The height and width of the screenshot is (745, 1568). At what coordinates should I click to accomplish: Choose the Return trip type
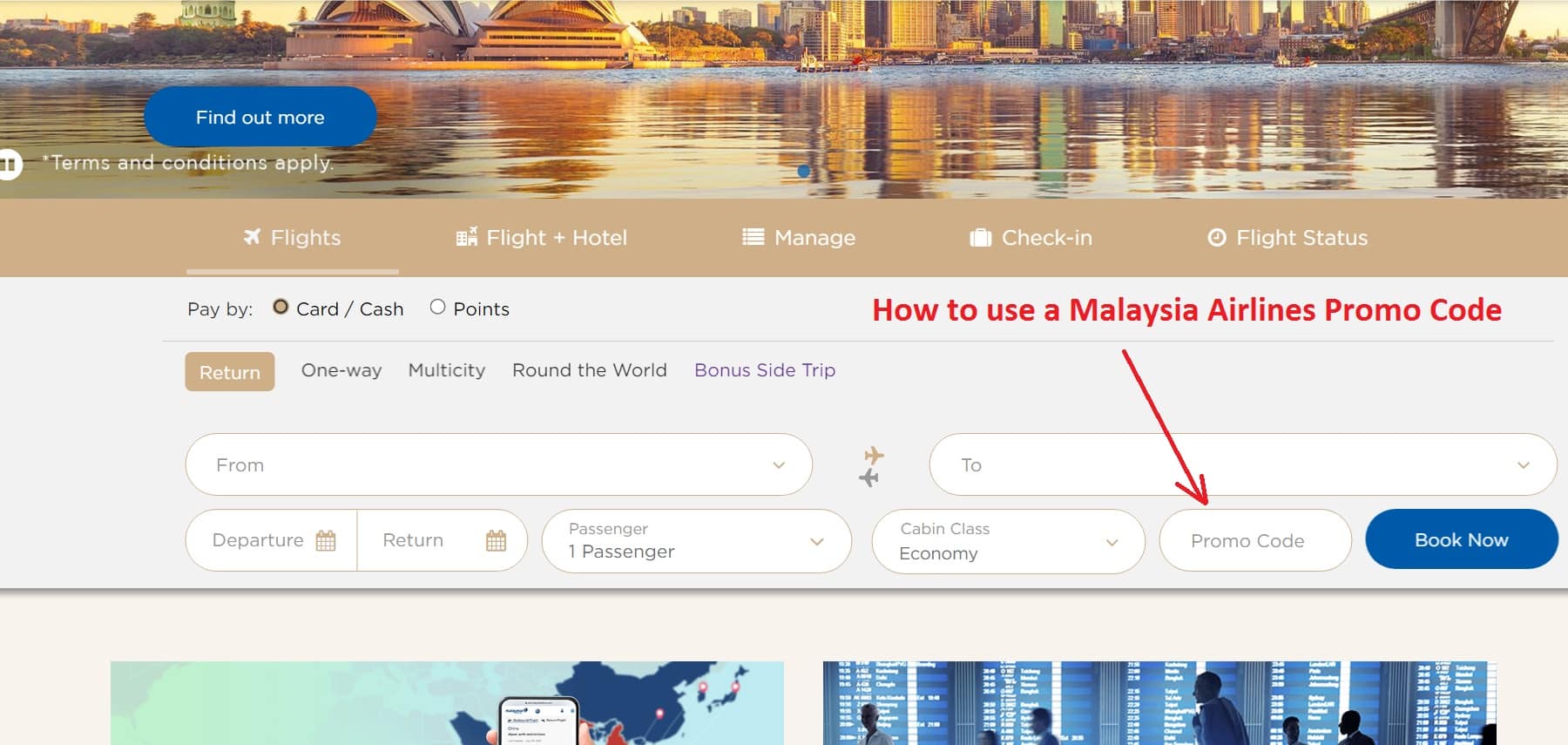(x=230, y=372)
